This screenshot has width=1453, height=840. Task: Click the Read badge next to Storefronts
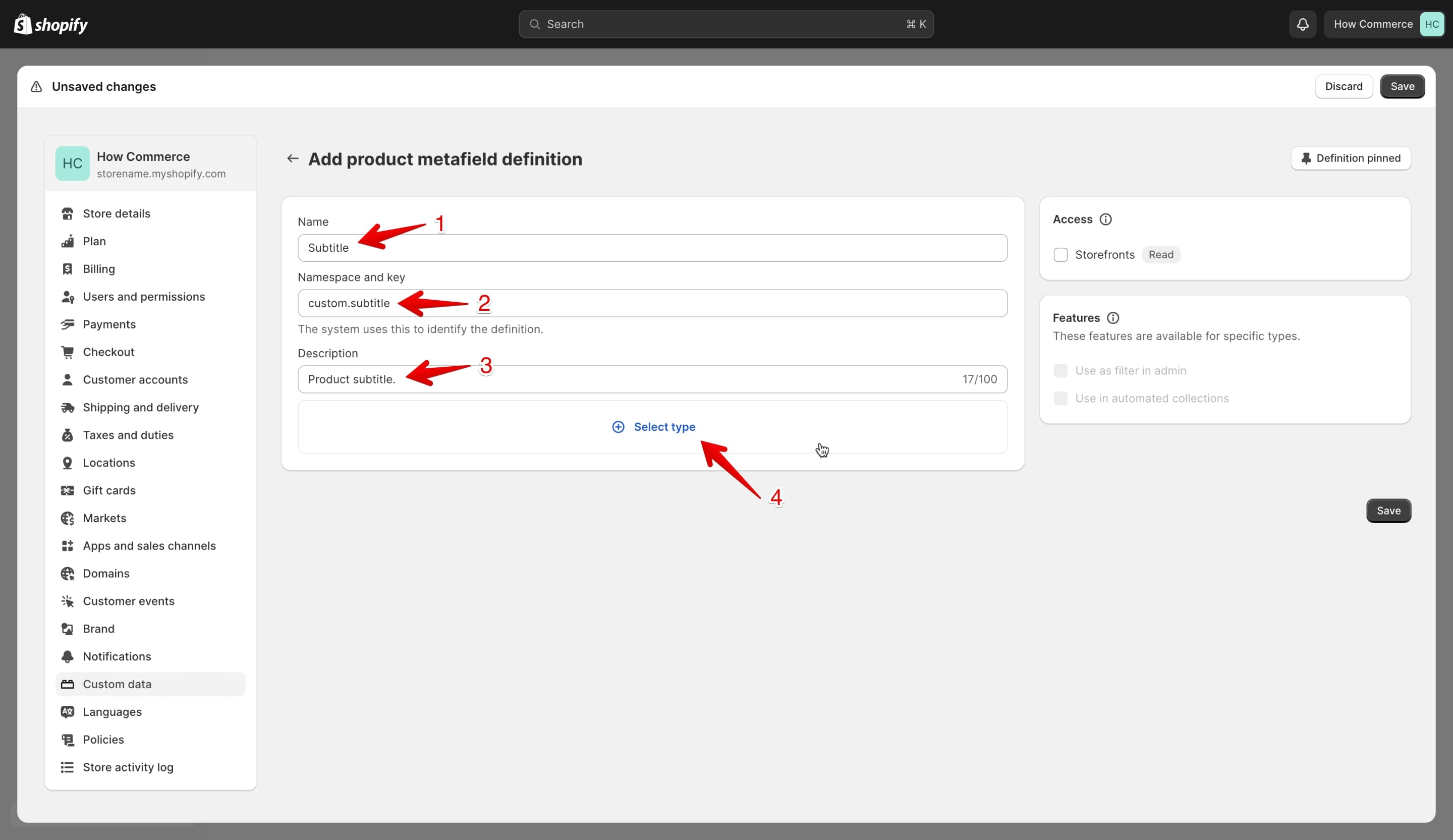click(x=1161, y=255)
